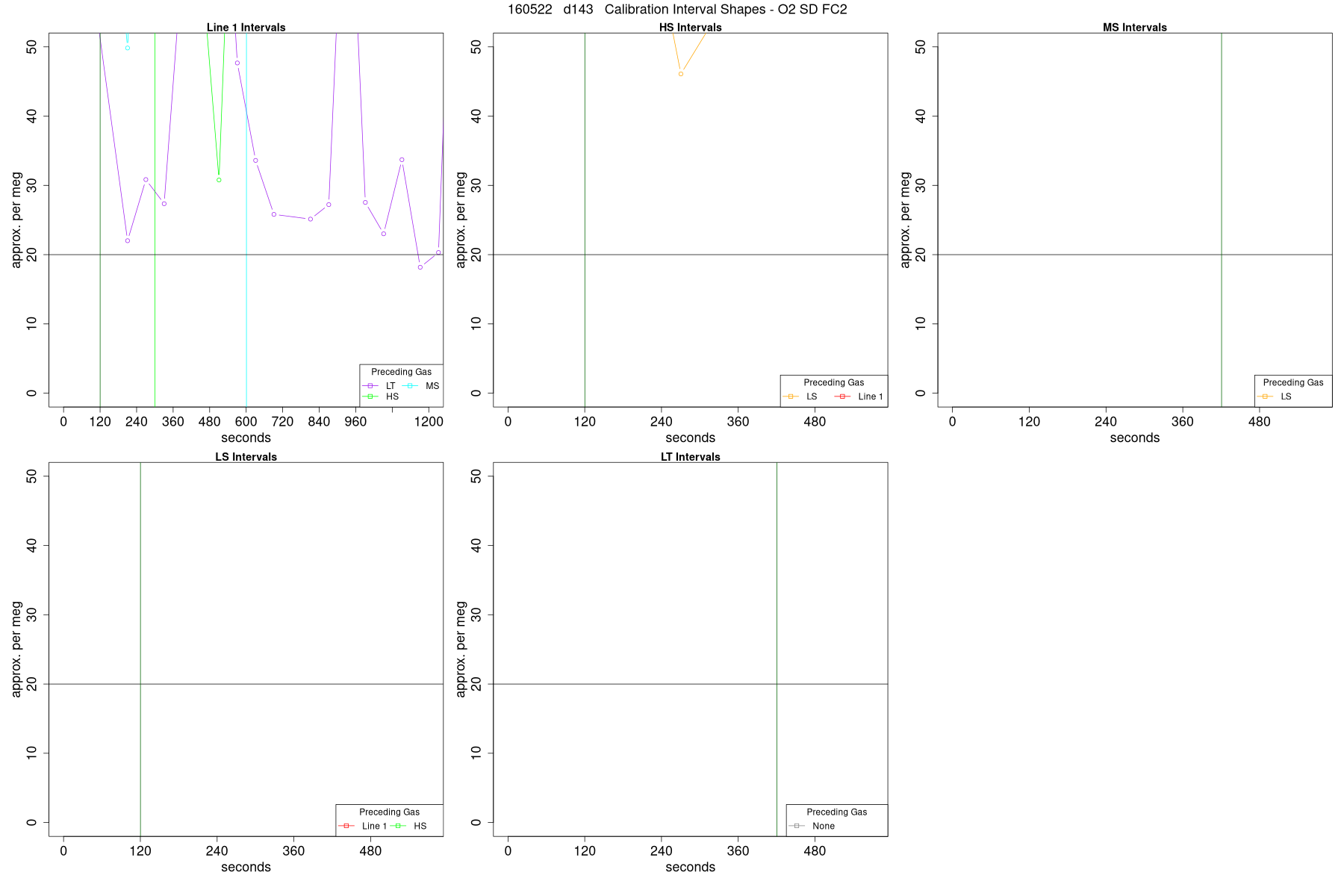Image resolution: width=1344 pixels, height=896 pixels.
Task: Click 'Preceding Gas' heading in HS Intervals legend
Action: 833,382
